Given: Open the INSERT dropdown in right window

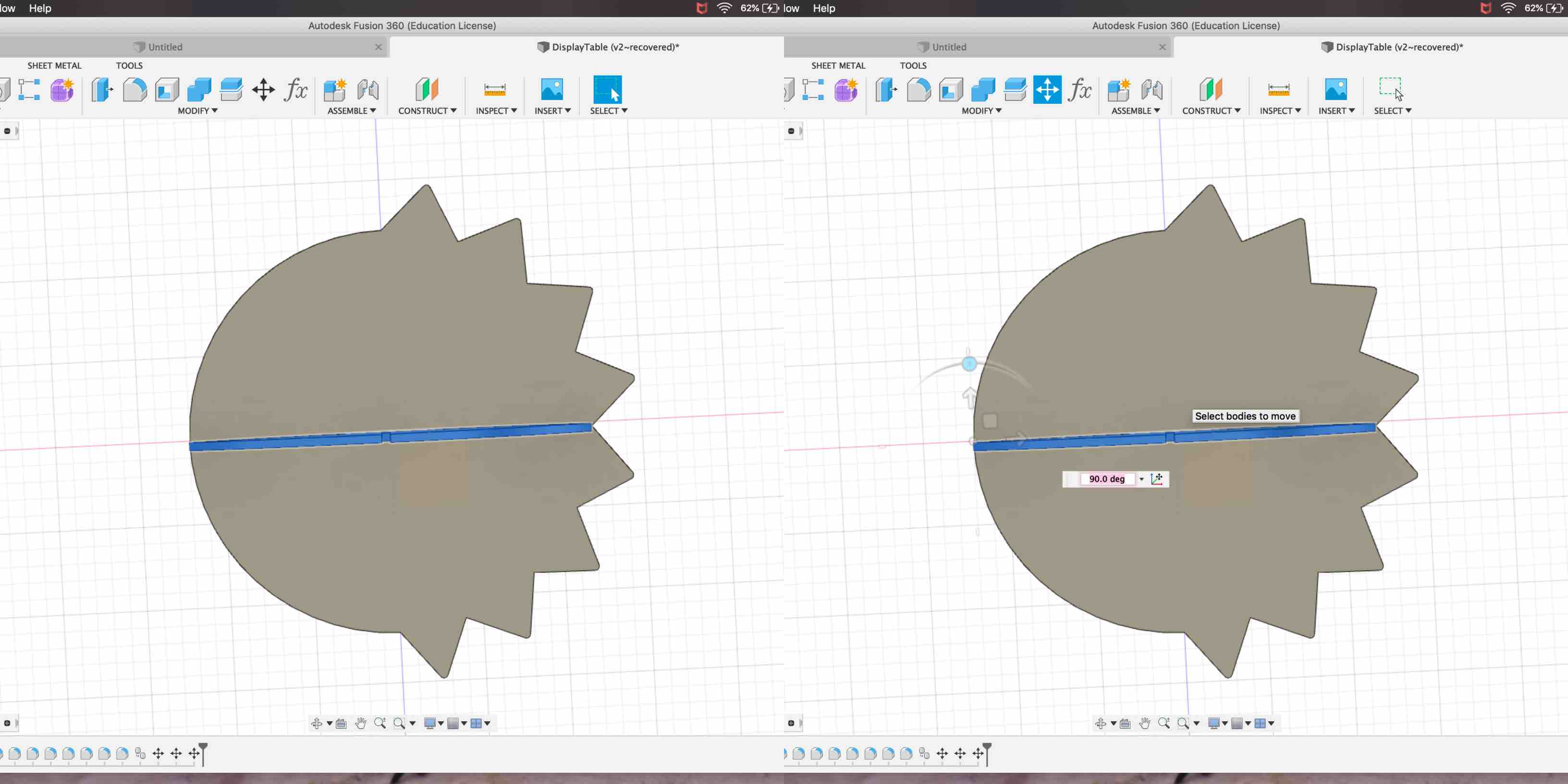Looking at the screenshot, I should point(1337,110).
